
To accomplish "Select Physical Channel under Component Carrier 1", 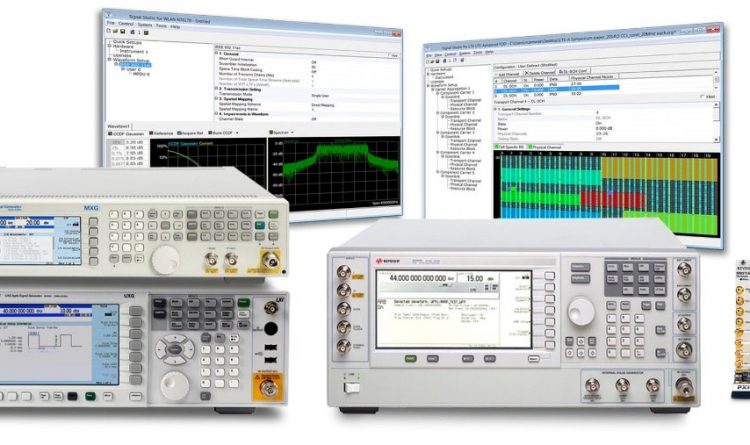I will [x=465, y=104].
